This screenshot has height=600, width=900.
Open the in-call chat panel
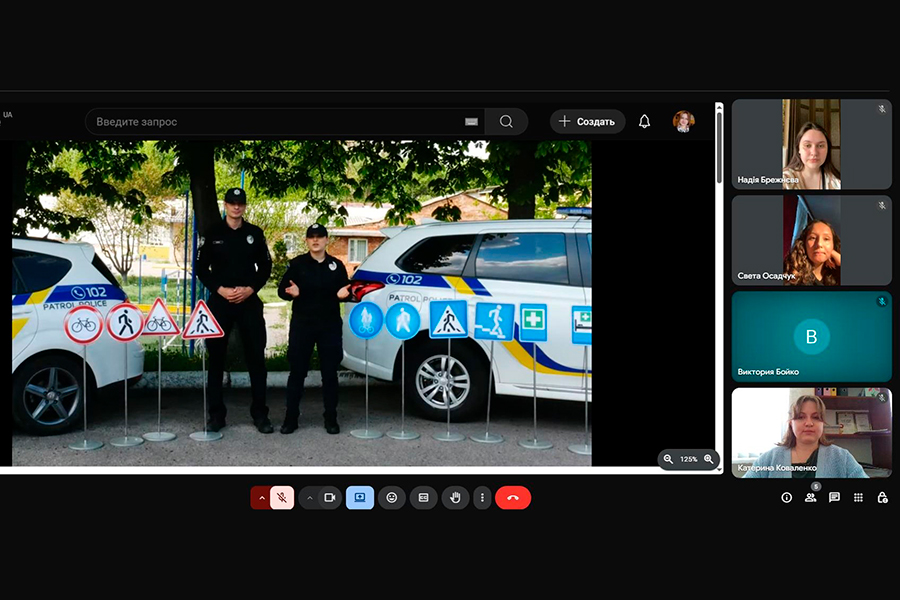pyautogui.click(x=834, y=498)
